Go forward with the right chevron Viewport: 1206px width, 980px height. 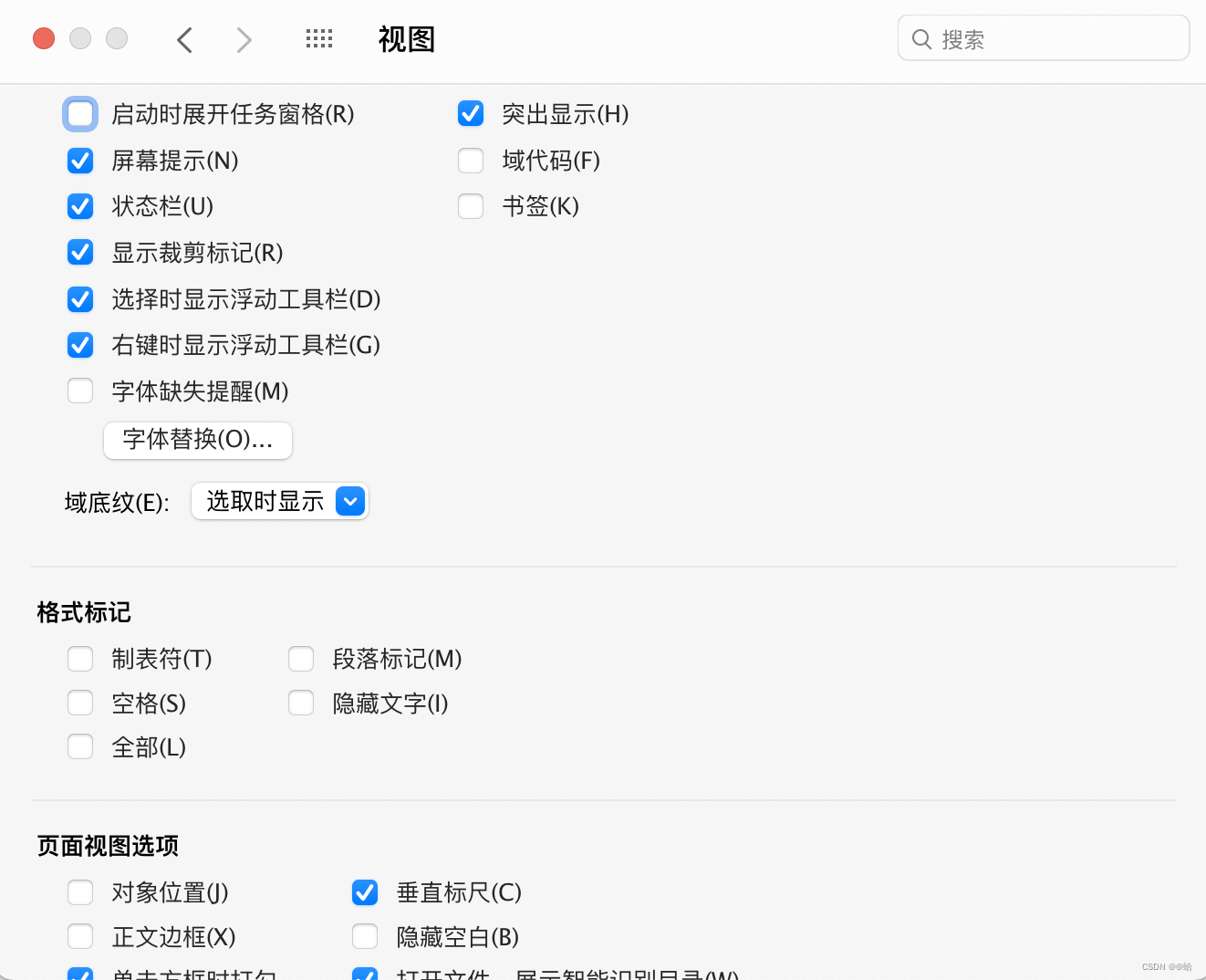pos(244,39)
